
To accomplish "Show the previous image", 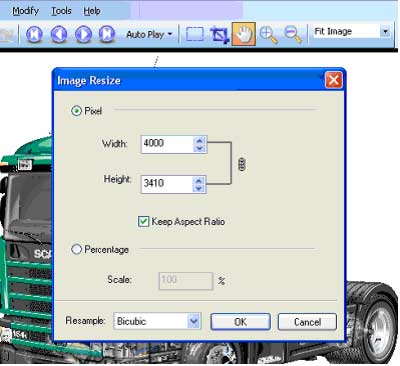I will [x=59, y=34].
